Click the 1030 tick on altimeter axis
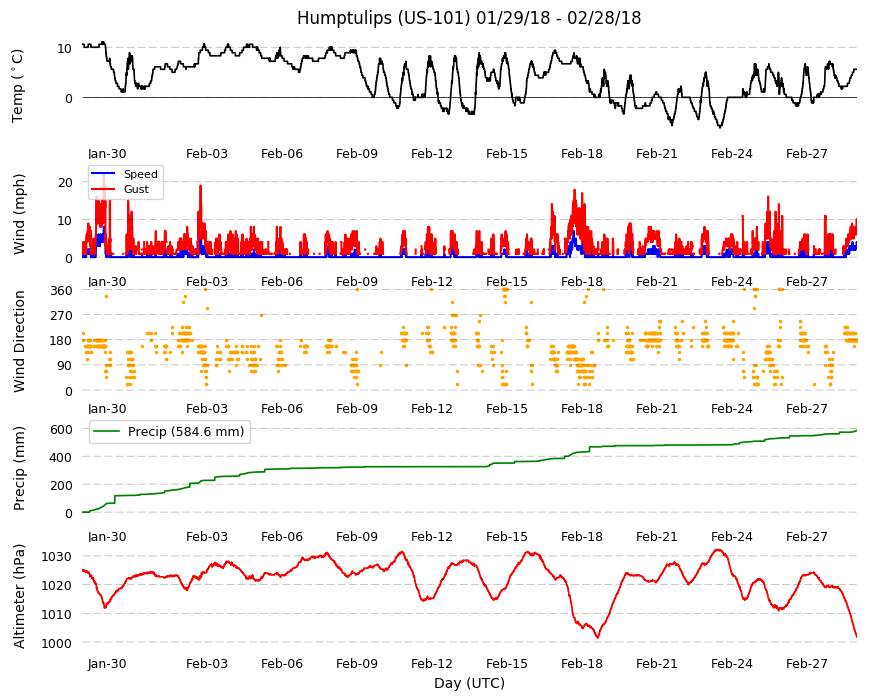The image size is (870, 700). pyautogui.click(x=57, y=556)
